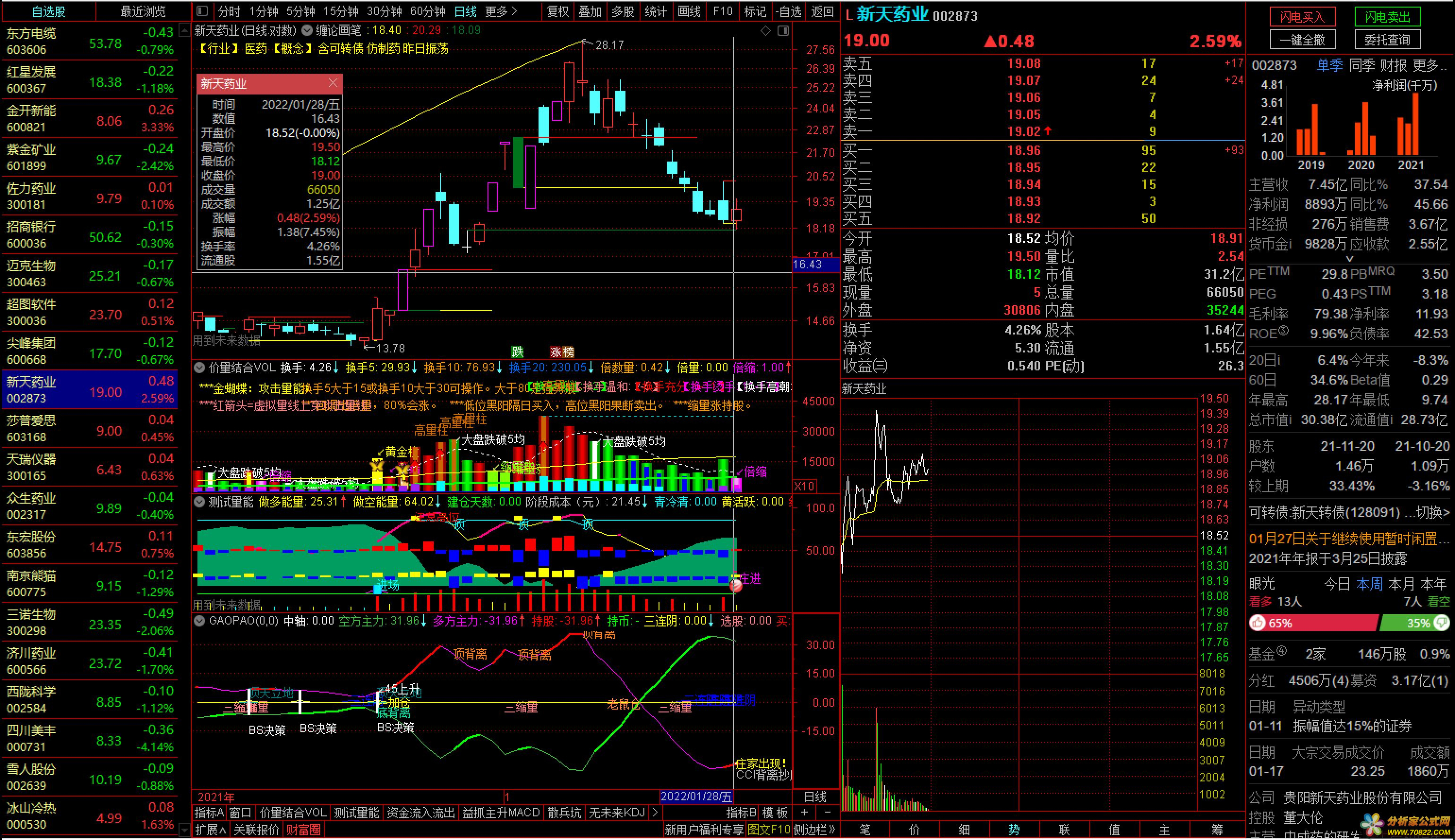This screenshot has width=1455, height=840.
Task: Open the 关联报价 related quotes tab
Action: point(256,830)
